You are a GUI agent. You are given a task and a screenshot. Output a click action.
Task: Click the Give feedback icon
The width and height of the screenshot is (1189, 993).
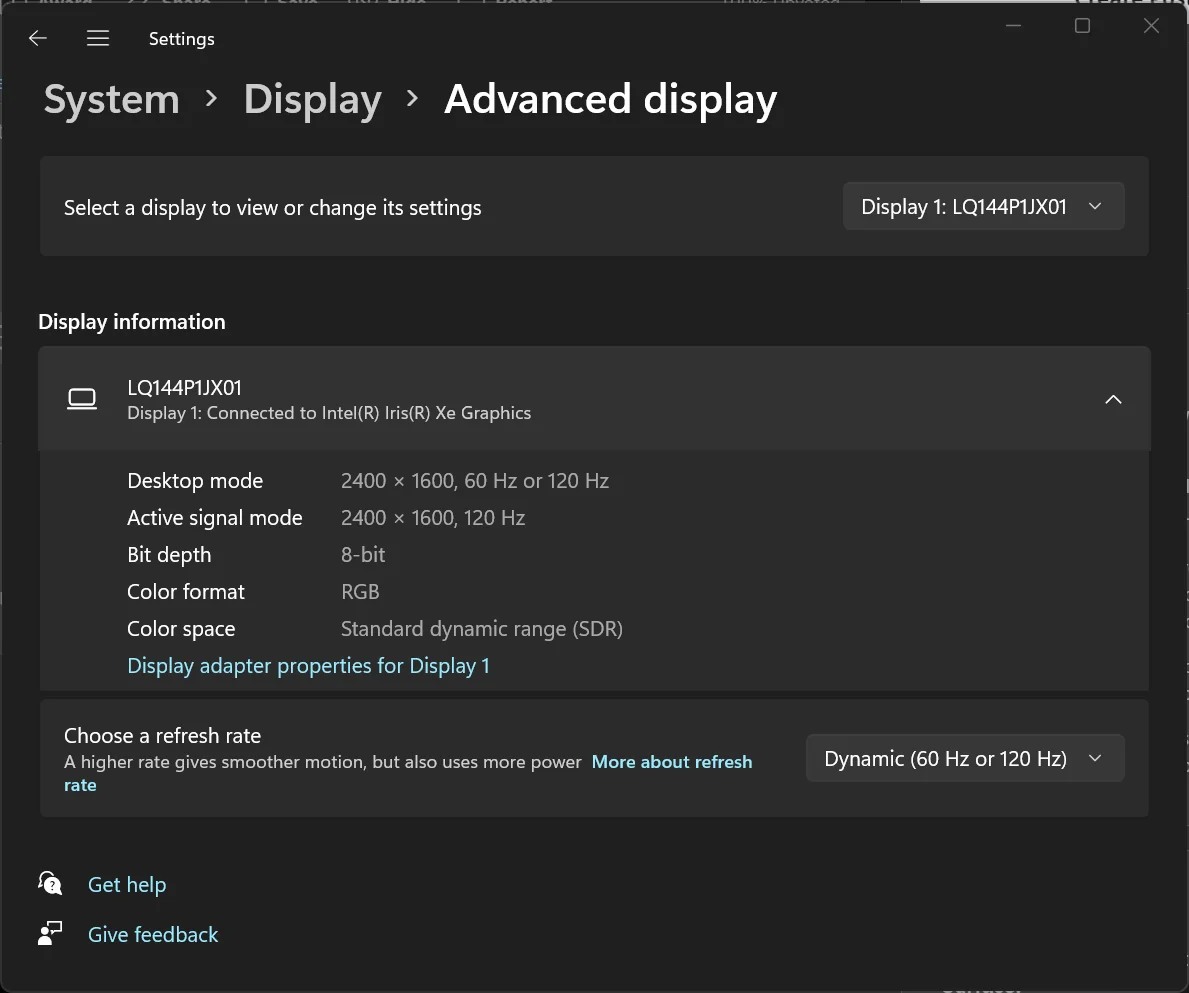click(x=50, y=934)
